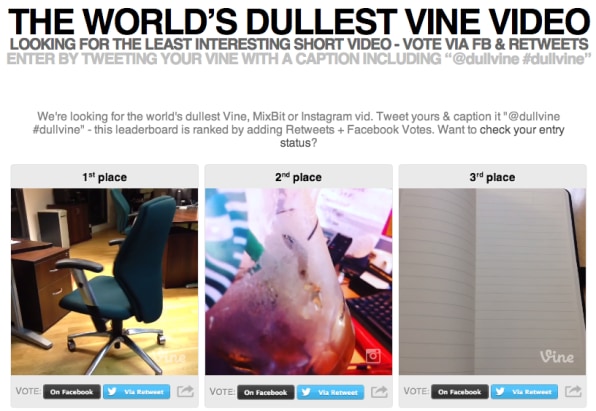Click share icon under 1st place video
The height and width of the screenshot is (411, 596).
[185, 391]
